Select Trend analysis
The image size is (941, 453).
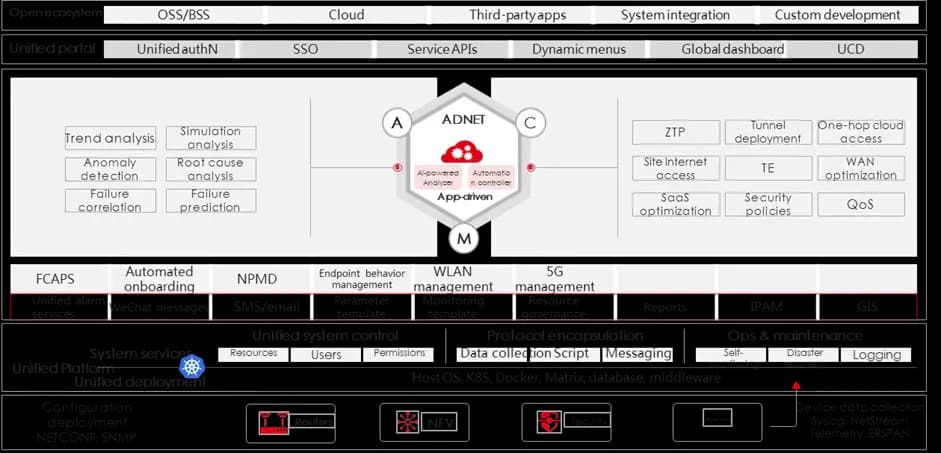tap(110, 138)
